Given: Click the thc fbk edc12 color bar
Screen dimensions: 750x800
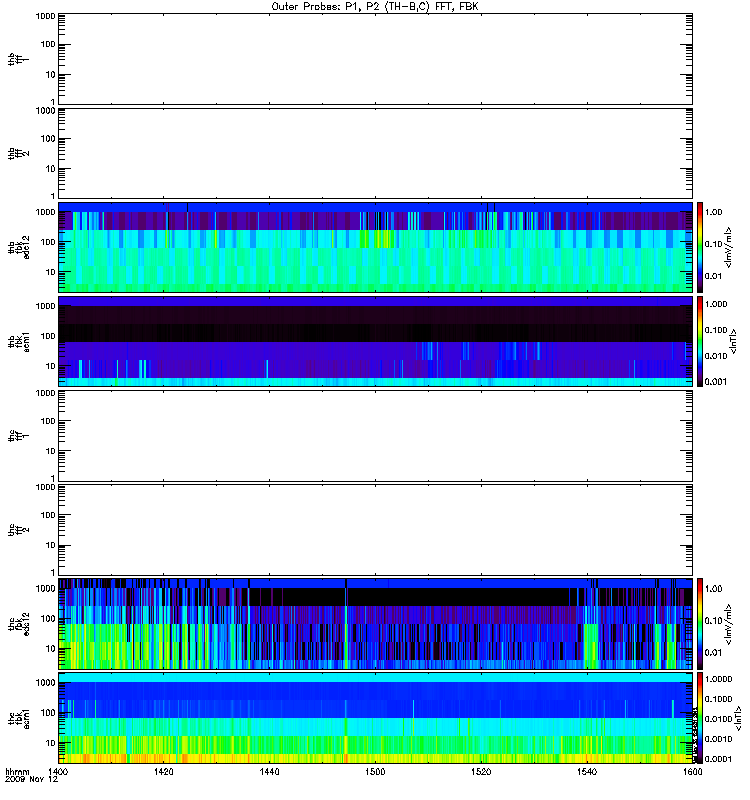Looking at the screenshot, I should (700, 623).
